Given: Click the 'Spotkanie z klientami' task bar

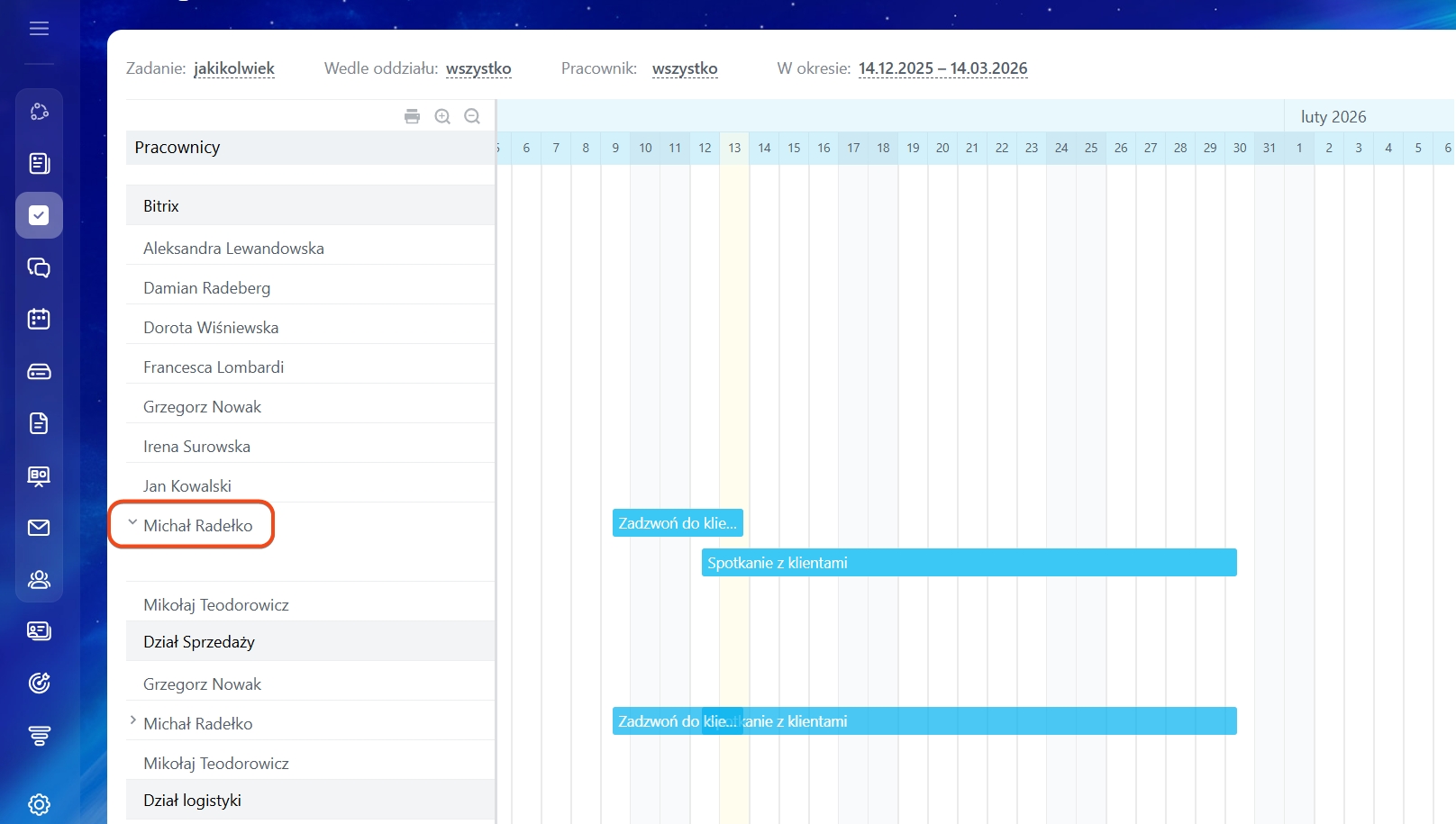Looking at the screenshot, I should click(969, 563).
